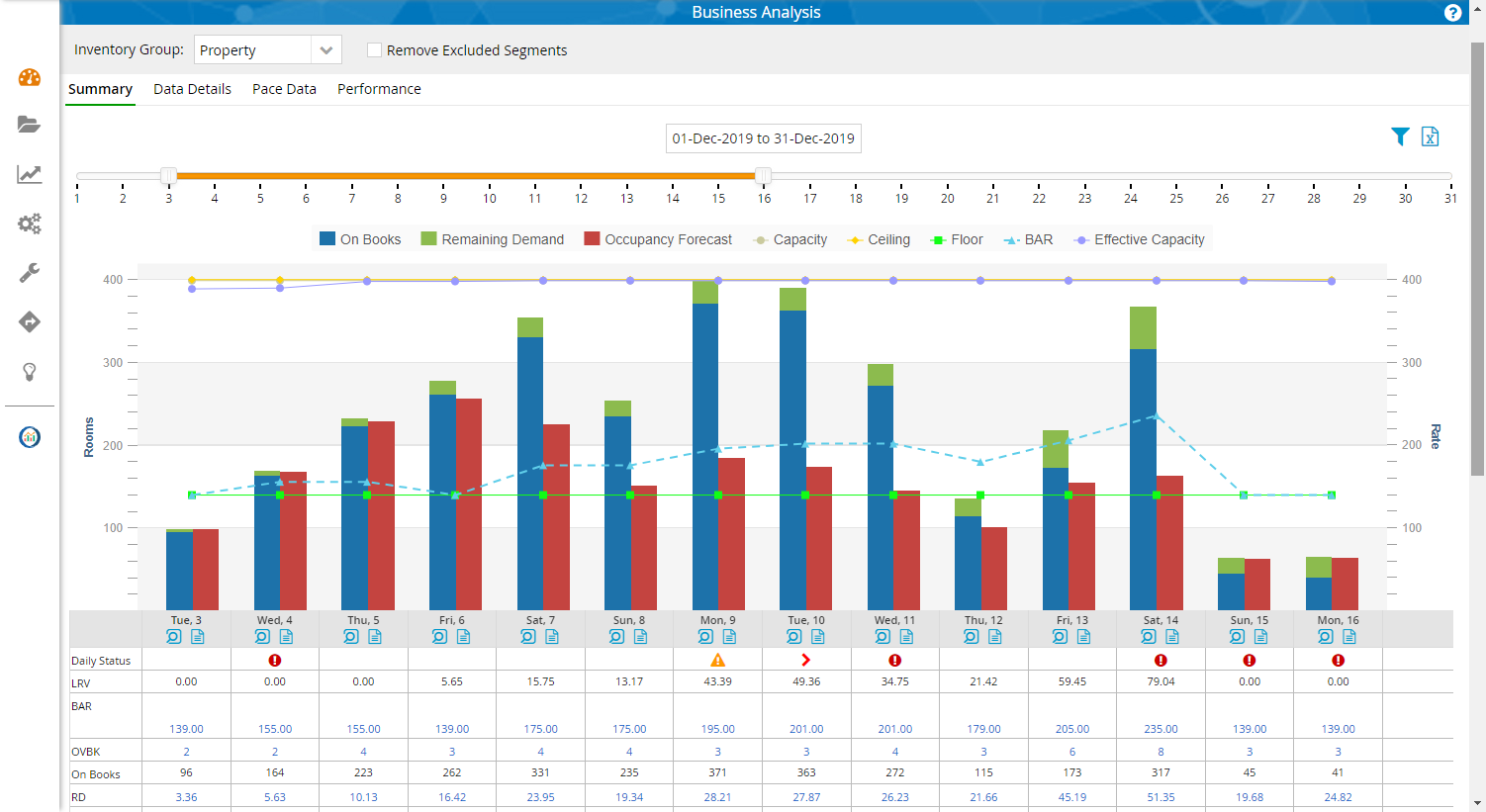Expand the Inventory Group dropdown arrow
The width and height of the screenshot is (1486, 812).
[325, 50]
